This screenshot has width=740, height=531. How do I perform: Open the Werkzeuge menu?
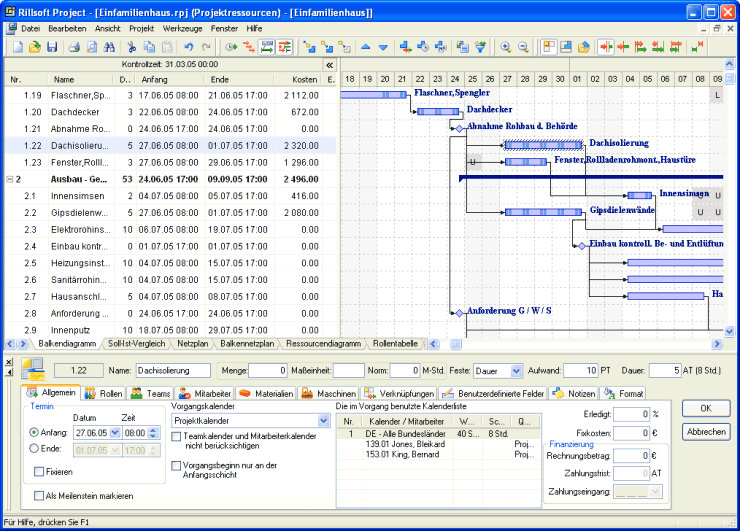point(182,28)
